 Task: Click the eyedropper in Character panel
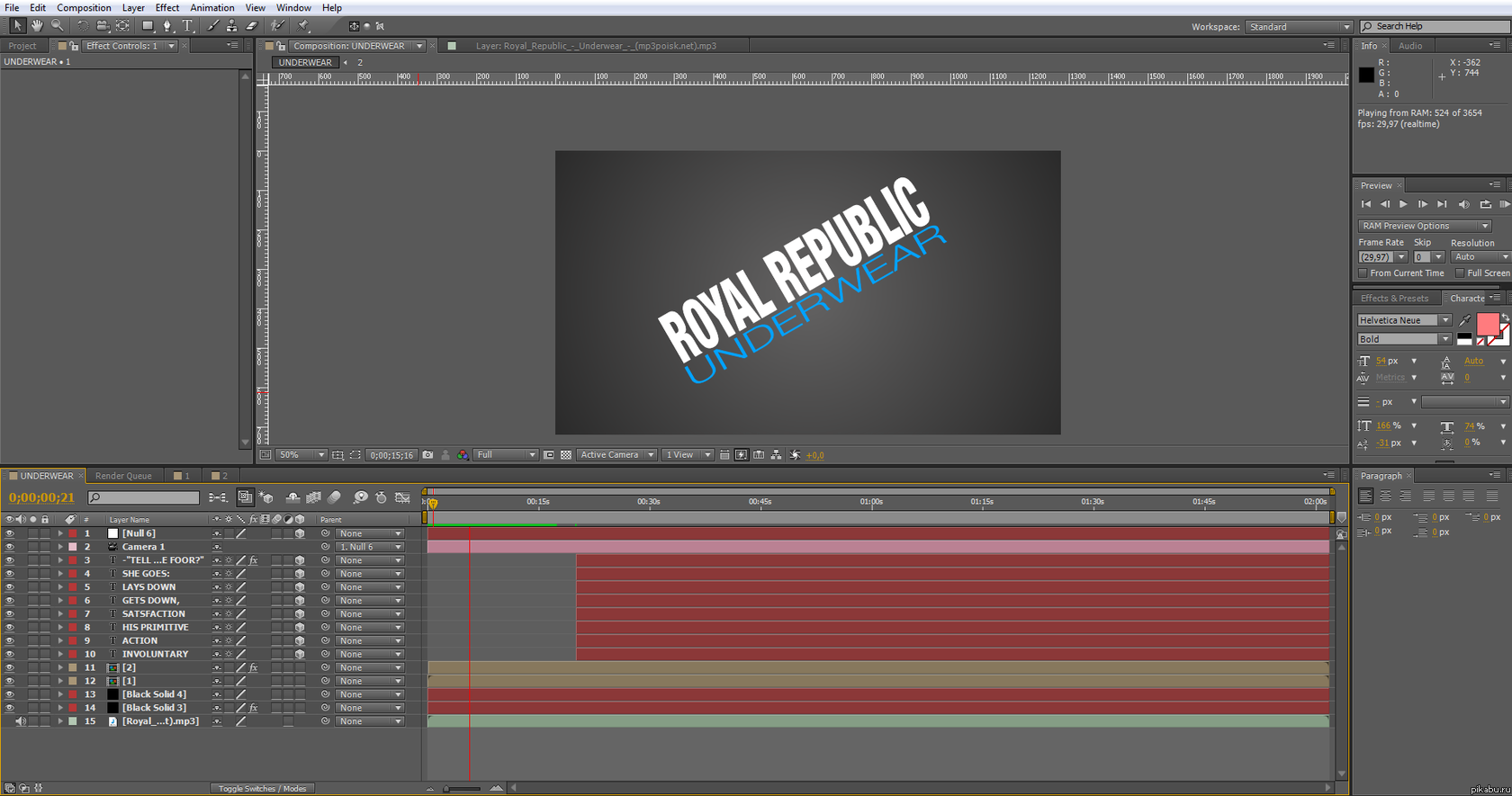click(x=1465, y=320)
